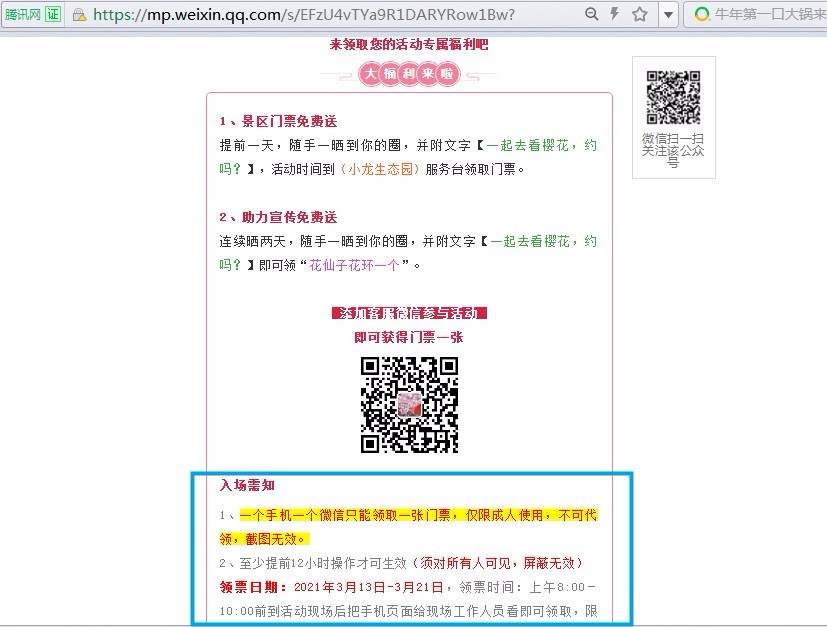The width and height of the screenshot is (827, 627).
Task: Click the heading 1、景区门票免费送
Action: 278,121
